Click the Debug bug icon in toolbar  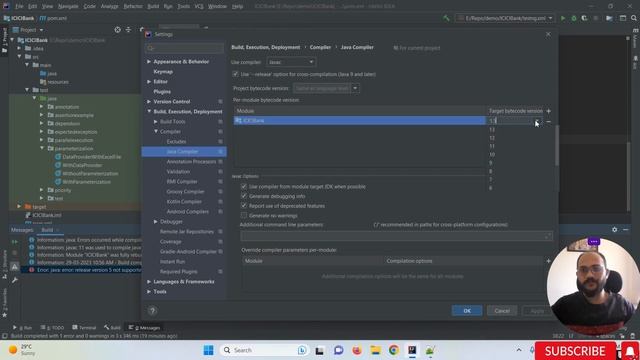[x=573, y=18]
